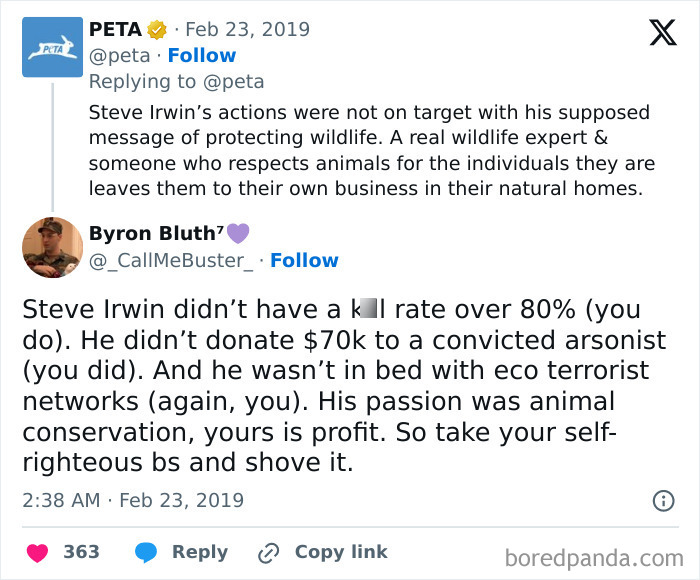This screenshot has height=580, width=700.
Task: Open the @_CallMeBuster_ handle
Action: (168, 261)
